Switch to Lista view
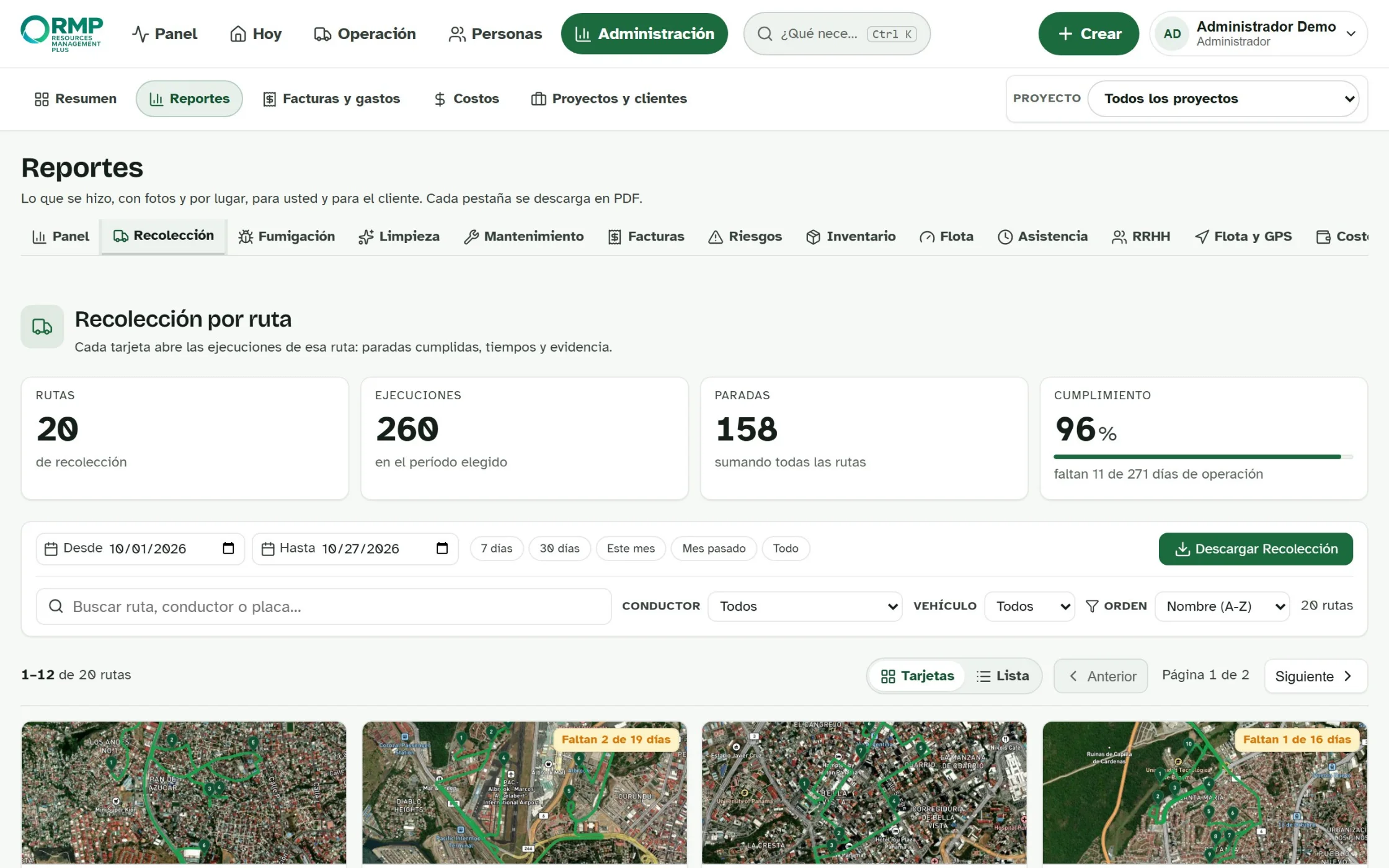 [x=1002, y=676]
